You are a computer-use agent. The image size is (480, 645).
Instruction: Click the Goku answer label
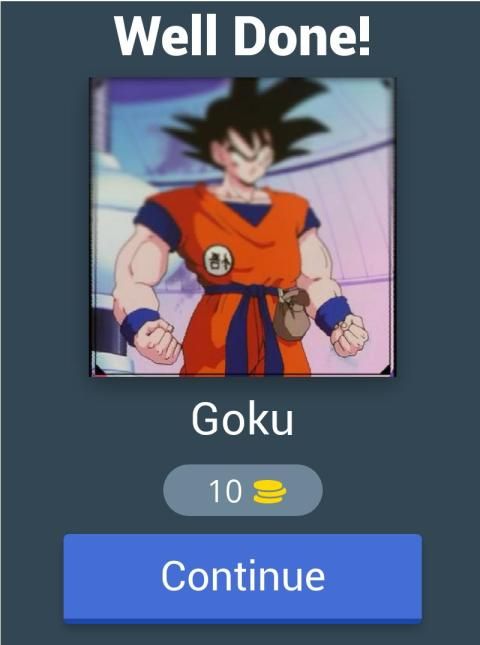pos(243,418)
